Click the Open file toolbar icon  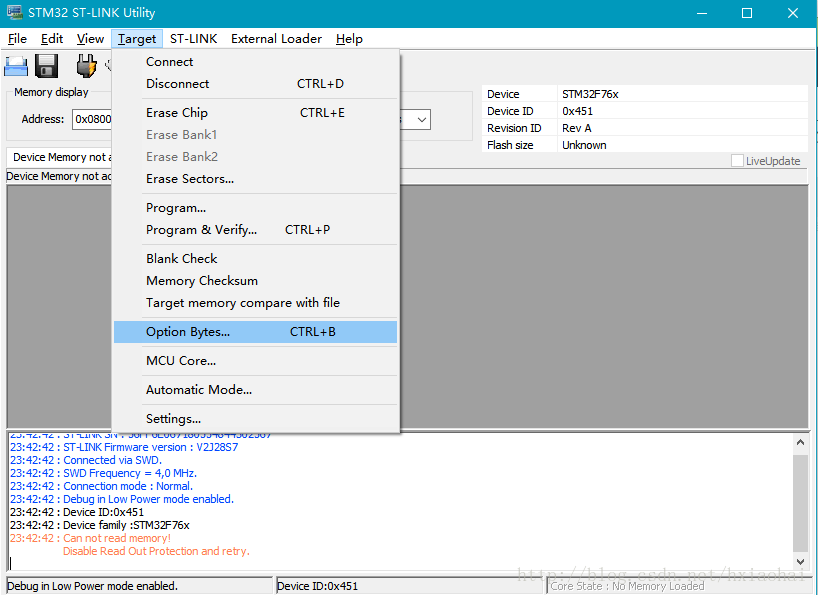16,67
